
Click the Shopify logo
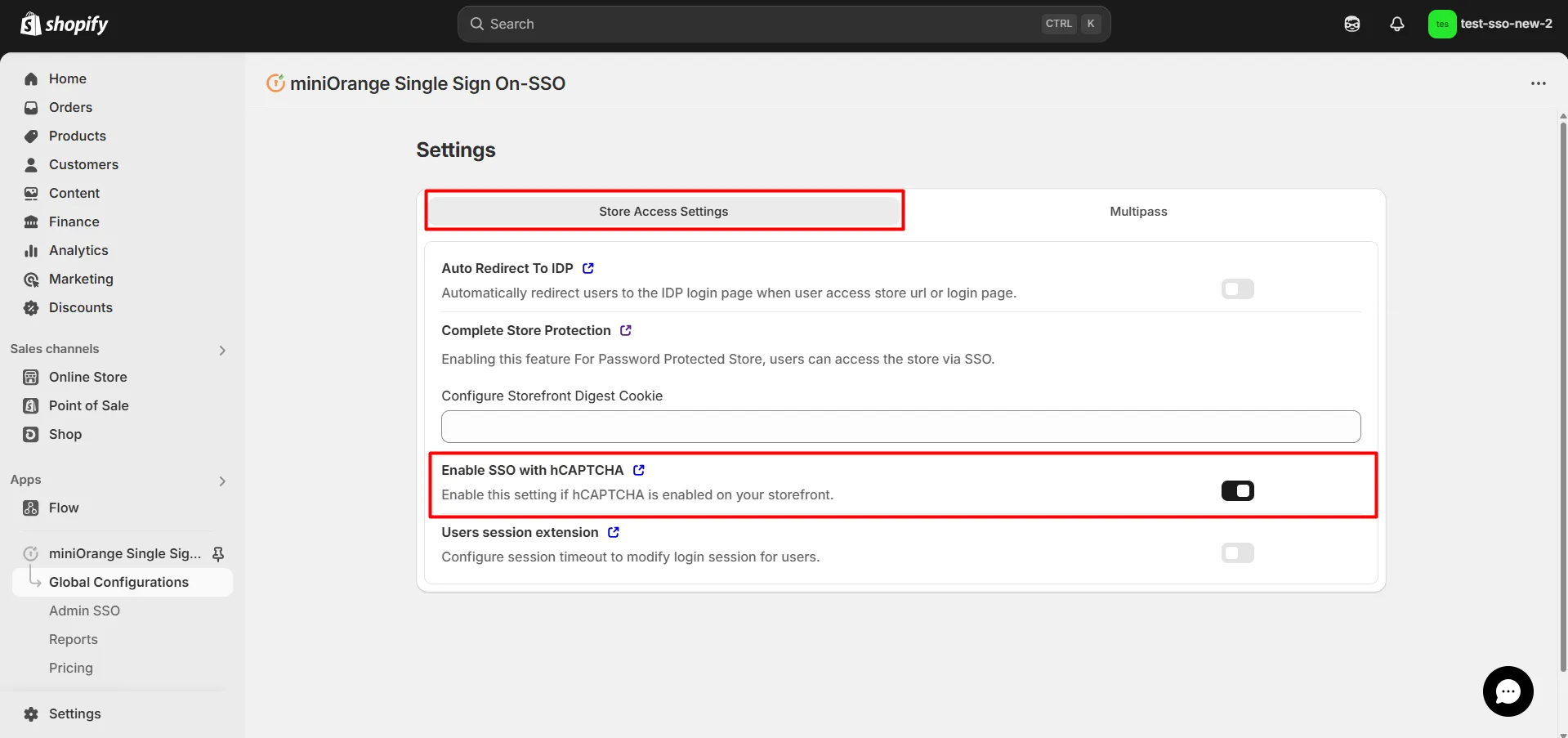point(65,25)
